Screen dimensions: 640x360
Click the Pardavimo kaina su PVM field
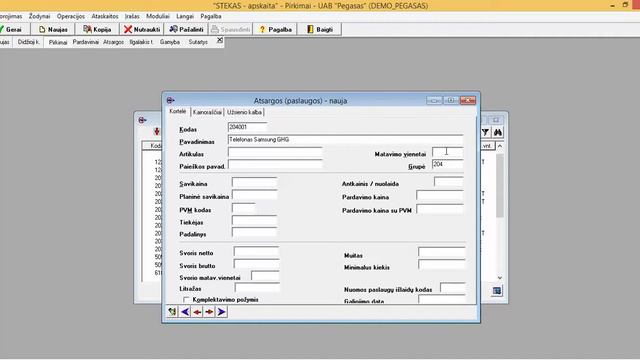pos(440,209)
